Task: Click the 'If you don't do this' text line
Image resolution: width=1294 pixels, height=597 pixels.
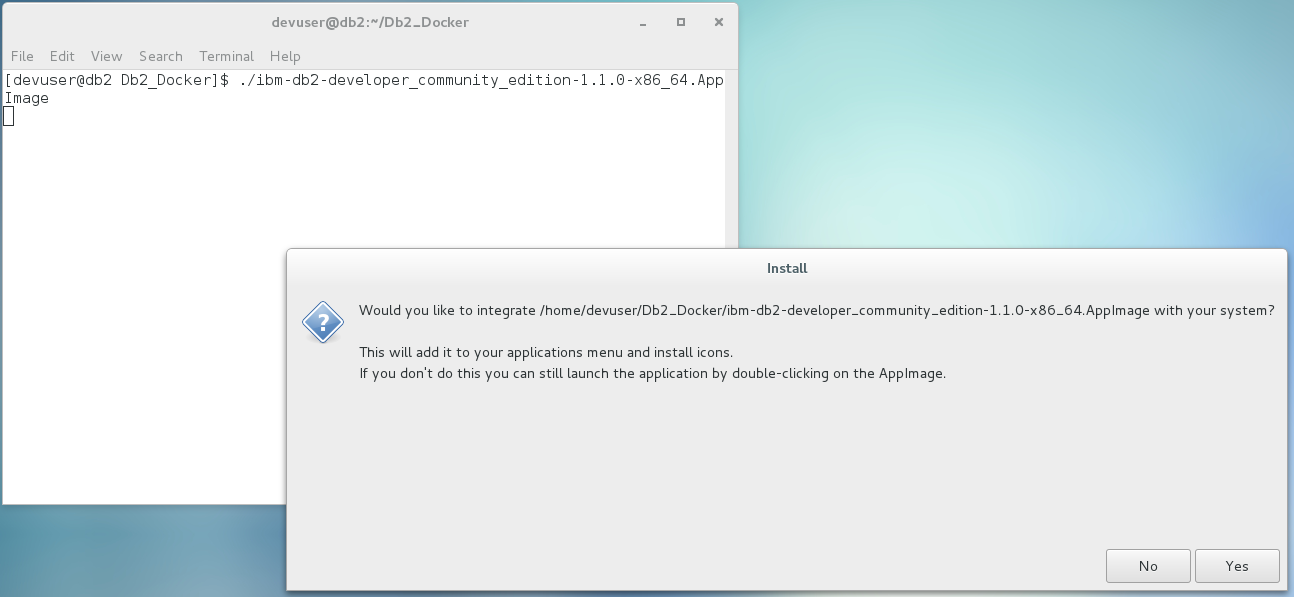Action: point(652,374)
